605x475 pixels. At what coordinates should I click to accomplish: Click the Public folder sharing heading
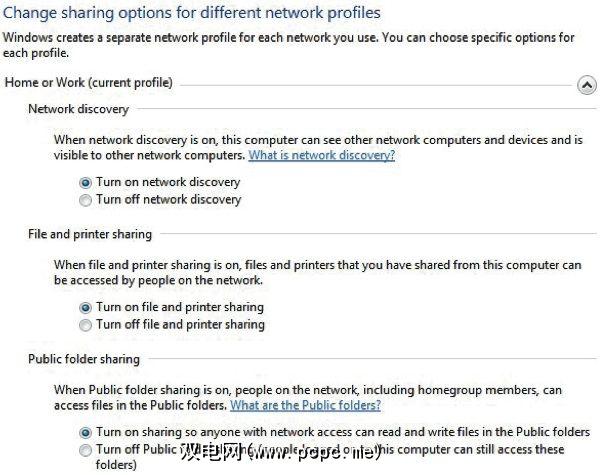pyautogui.click(x=84, y=359)
